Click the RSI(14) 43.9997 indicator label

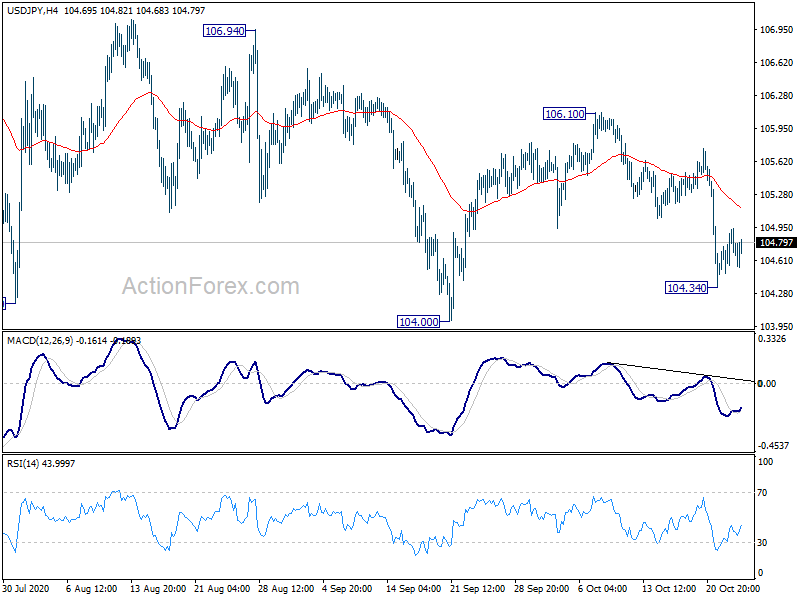click(41, 463)
